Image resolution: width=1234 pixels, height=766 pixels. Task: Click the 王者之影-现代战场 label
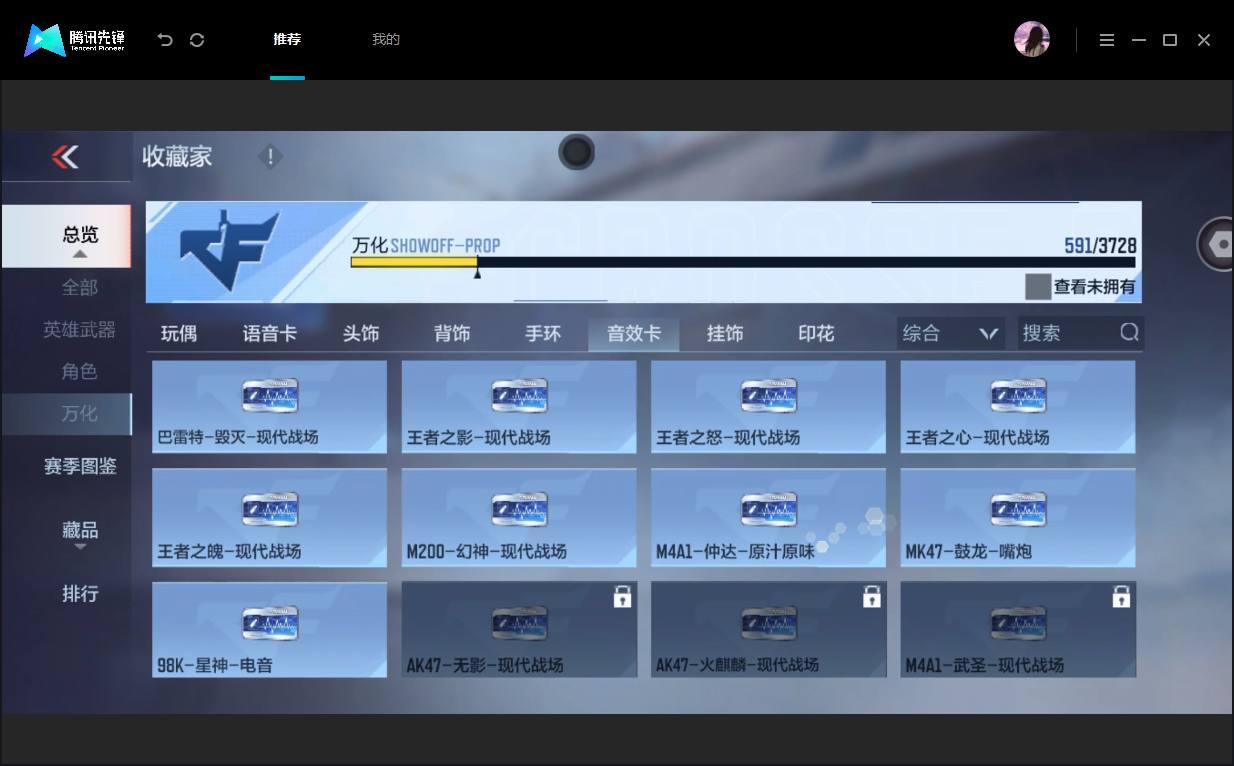pyautogui.click(x=478, y=437)
